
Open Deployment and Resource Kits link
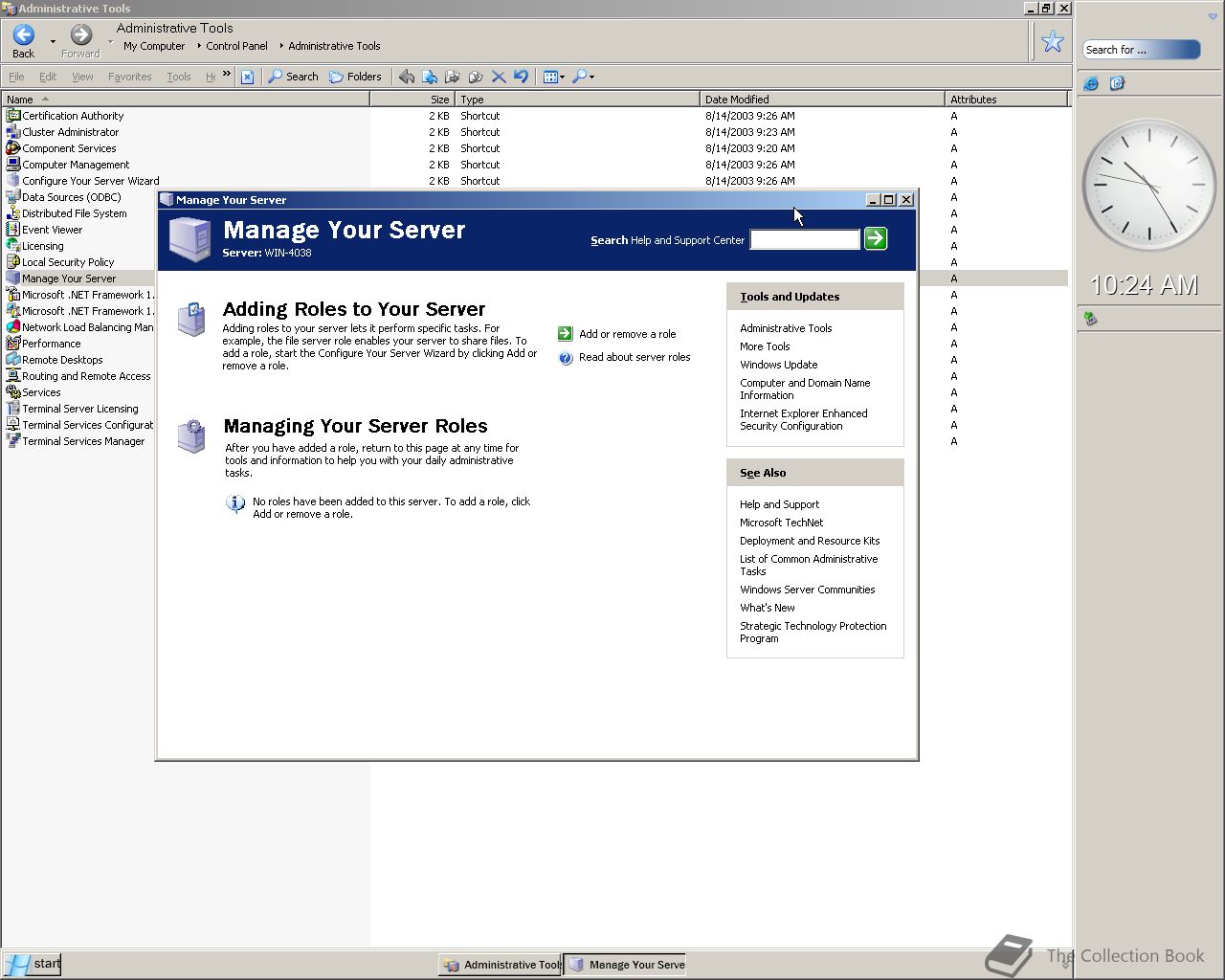[x=810, y=541]
